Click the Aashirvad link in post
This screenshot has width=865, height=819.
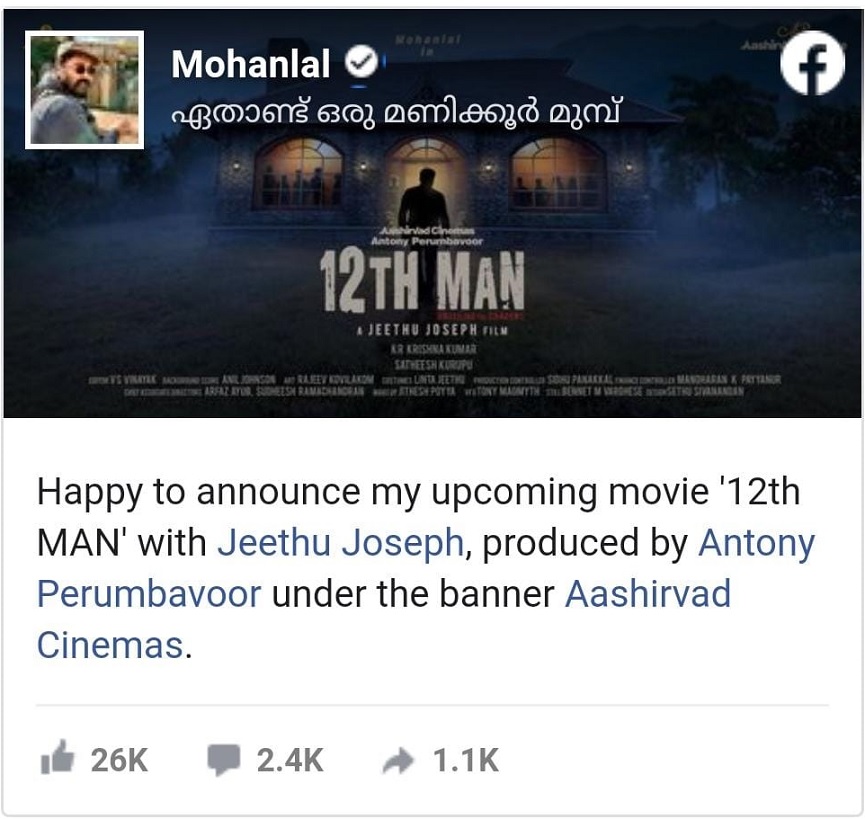pyautogui.click(x=648, y=594)
